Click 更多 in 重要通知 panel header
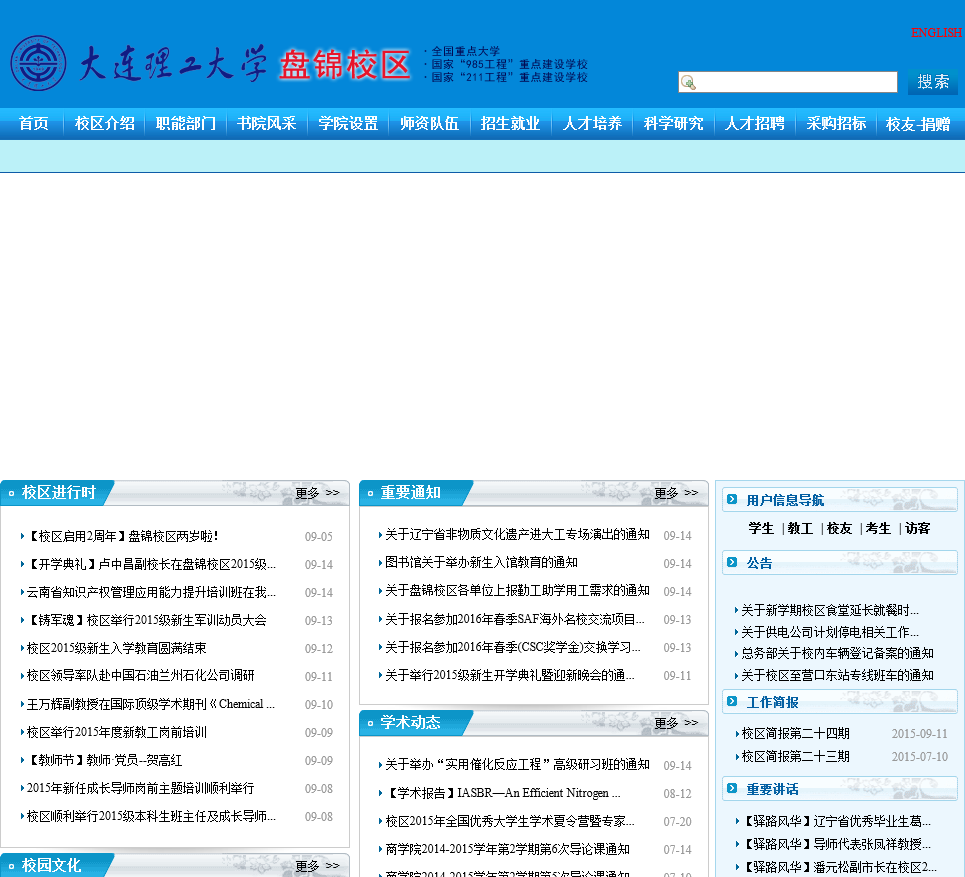This screenshot has height=877, width=965. 676,493
